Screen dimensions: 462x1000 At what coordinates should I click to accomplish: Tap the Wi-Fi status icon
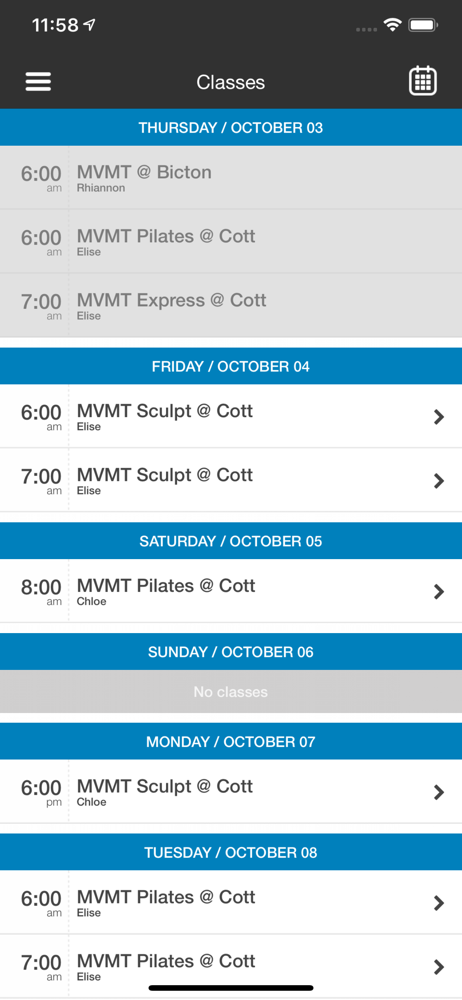click(x=392, y=26)
